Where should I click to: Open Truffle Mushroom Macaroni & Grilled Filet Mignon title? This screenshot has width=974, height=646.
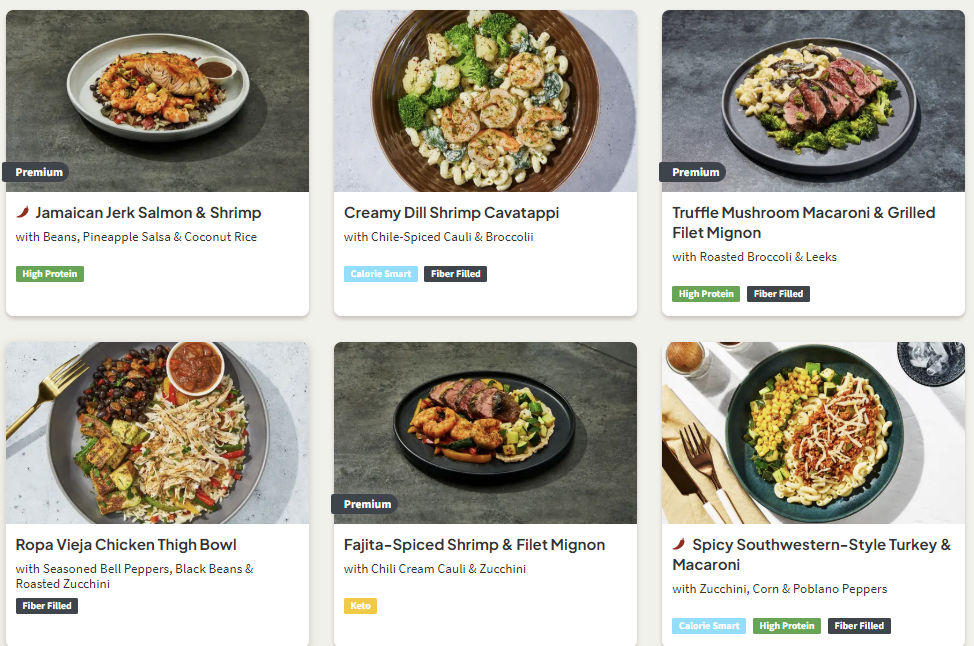coord(803,222)
